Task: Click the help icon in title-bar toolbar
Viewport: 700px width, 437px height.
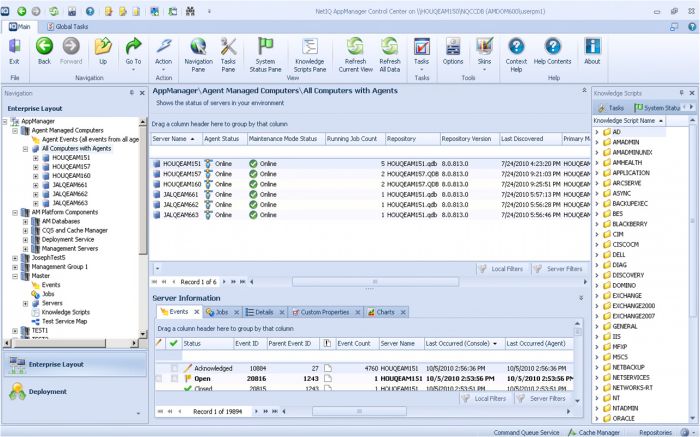Action: [x=90, y=11]
